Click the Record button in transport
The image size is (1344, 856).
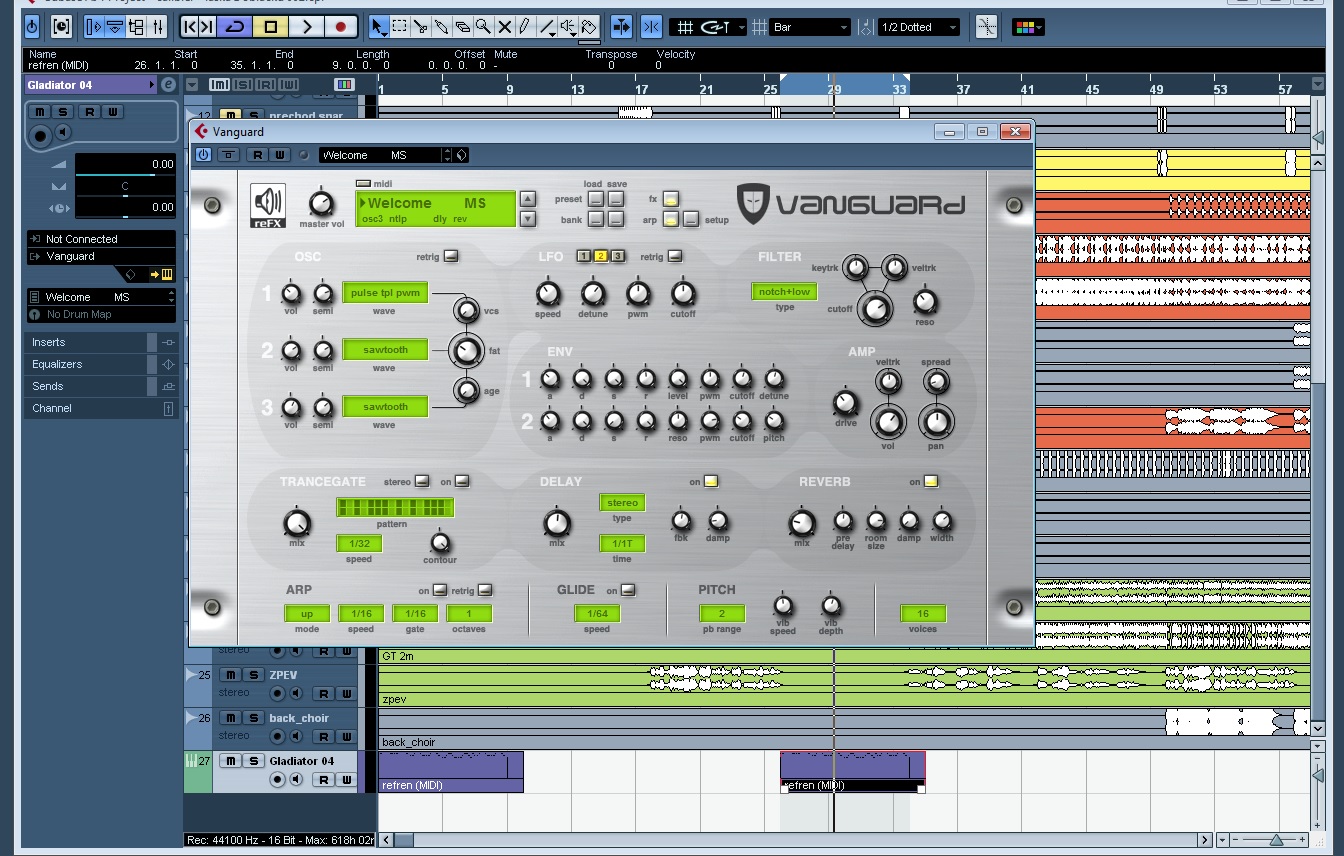click(341, 27)
